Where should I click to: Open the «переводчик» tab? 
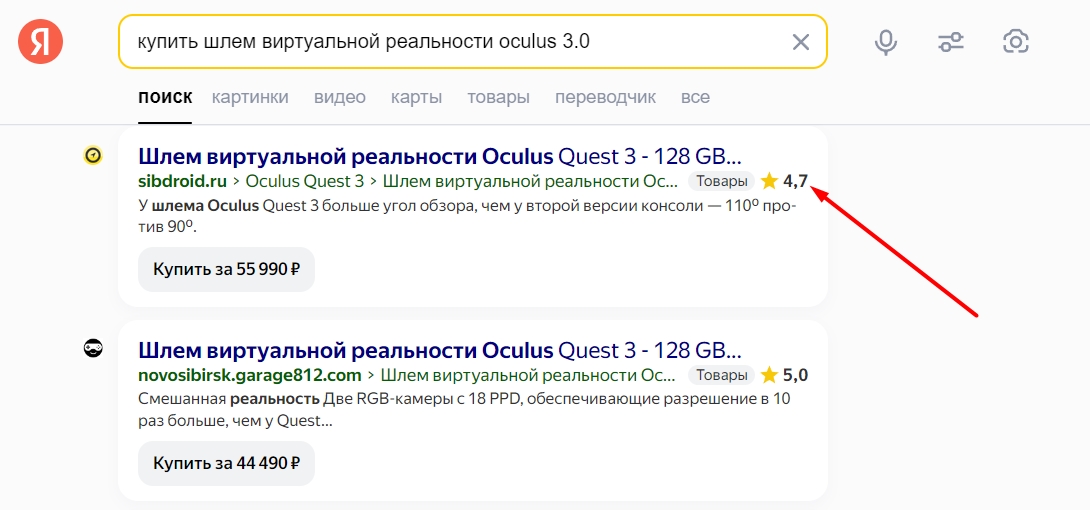[605, 97]
